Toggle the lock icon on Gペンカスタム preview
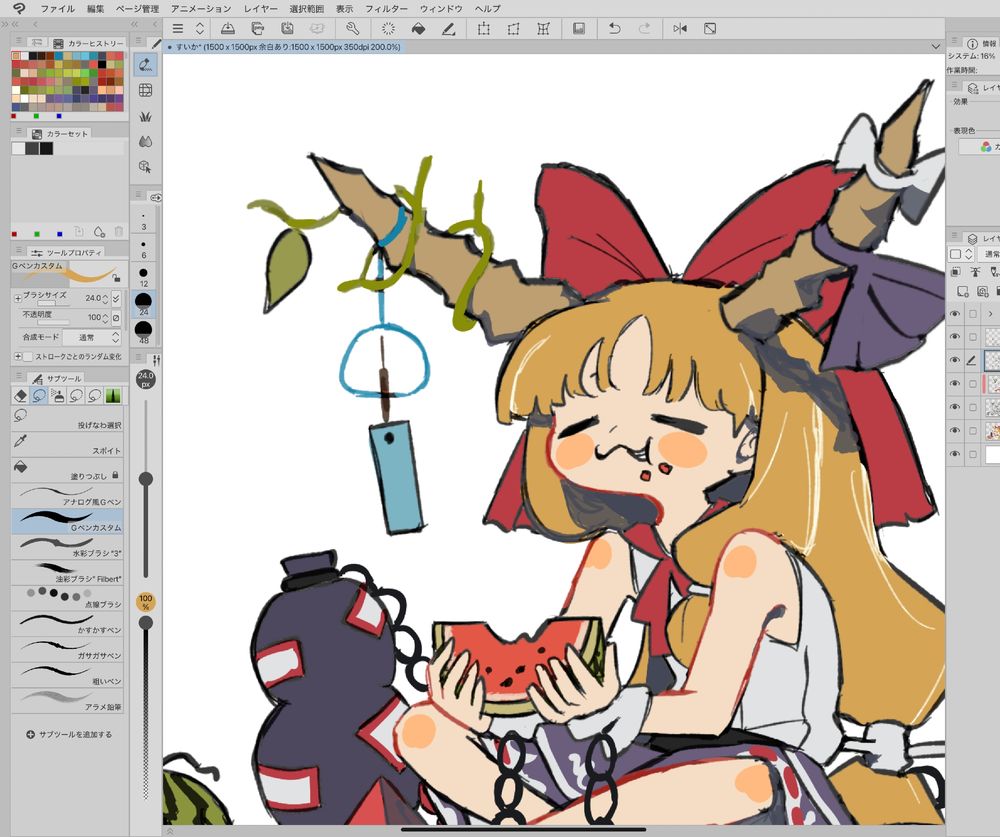The width and height of the screenshot is (1000, 837). tap(115, 278)
